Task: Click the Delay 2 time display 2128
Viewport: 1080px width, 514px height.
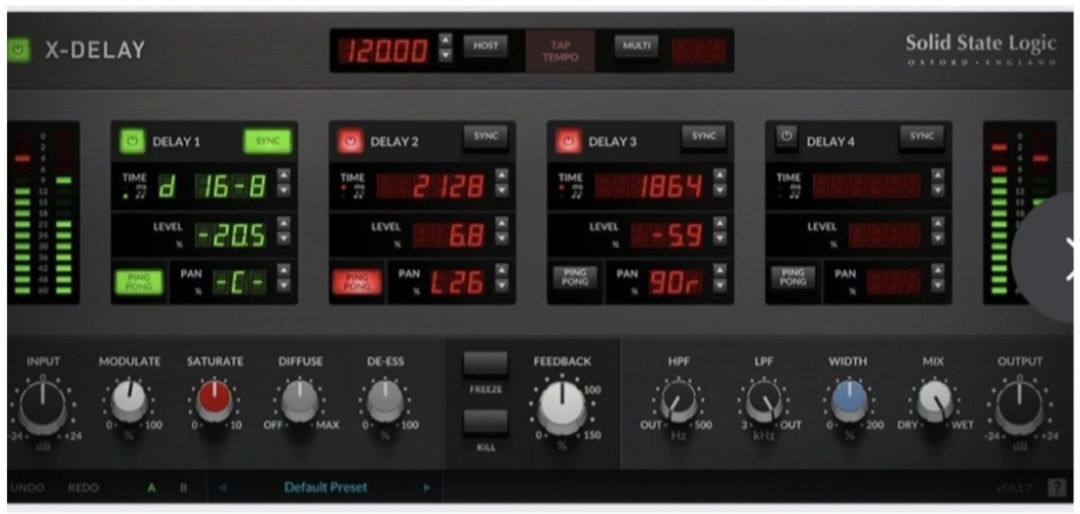Action: [430, 186]
